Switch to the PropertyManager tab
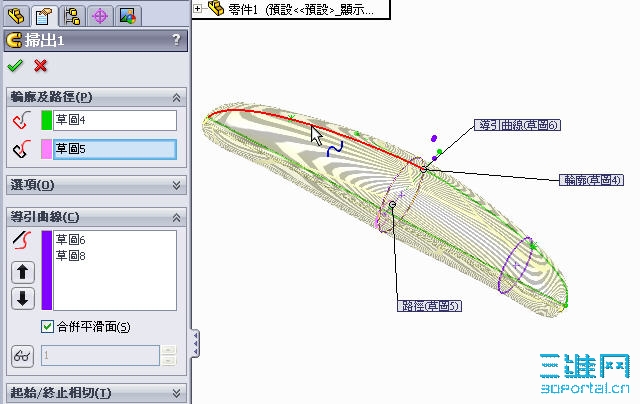 (x=44, y=16)
